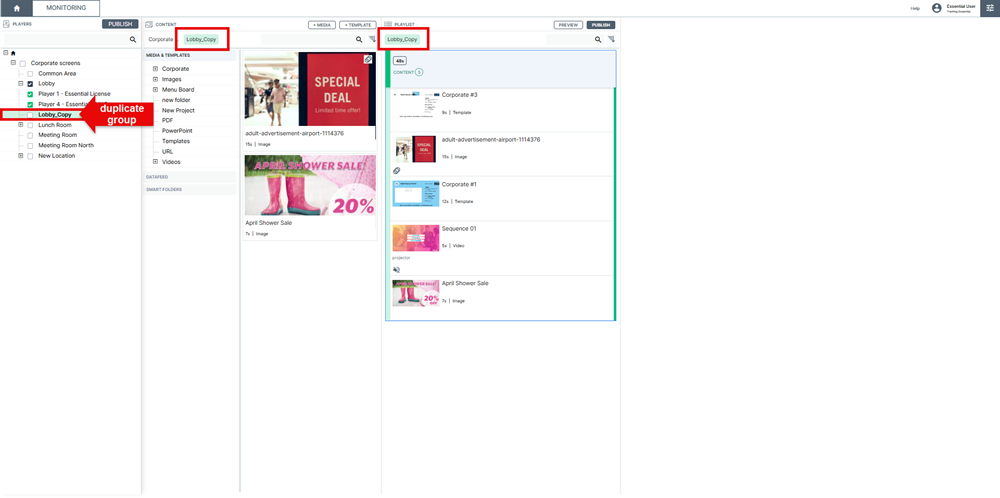Search players with the magnifier icon
Image resolution: width=1000 pixels, height=498 pixels.
133,40
